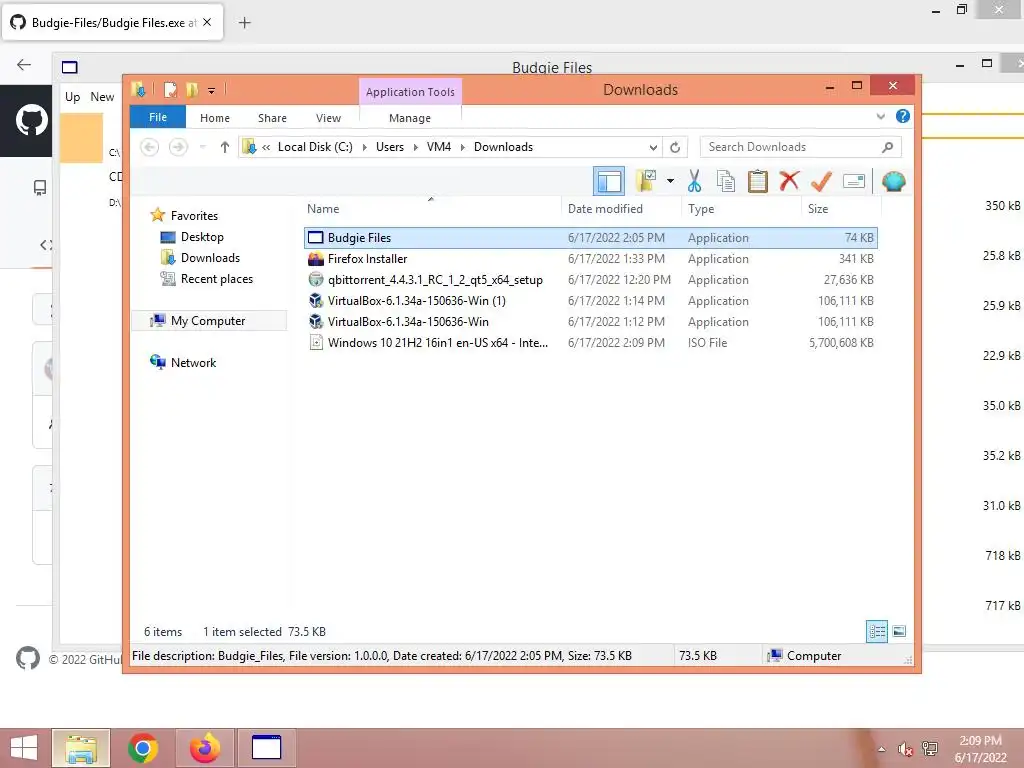Image resolution: width=1024 pixels, height=768 pixels.
Task: Open Google Chrome from the taskbar
Action: (142, 748)
